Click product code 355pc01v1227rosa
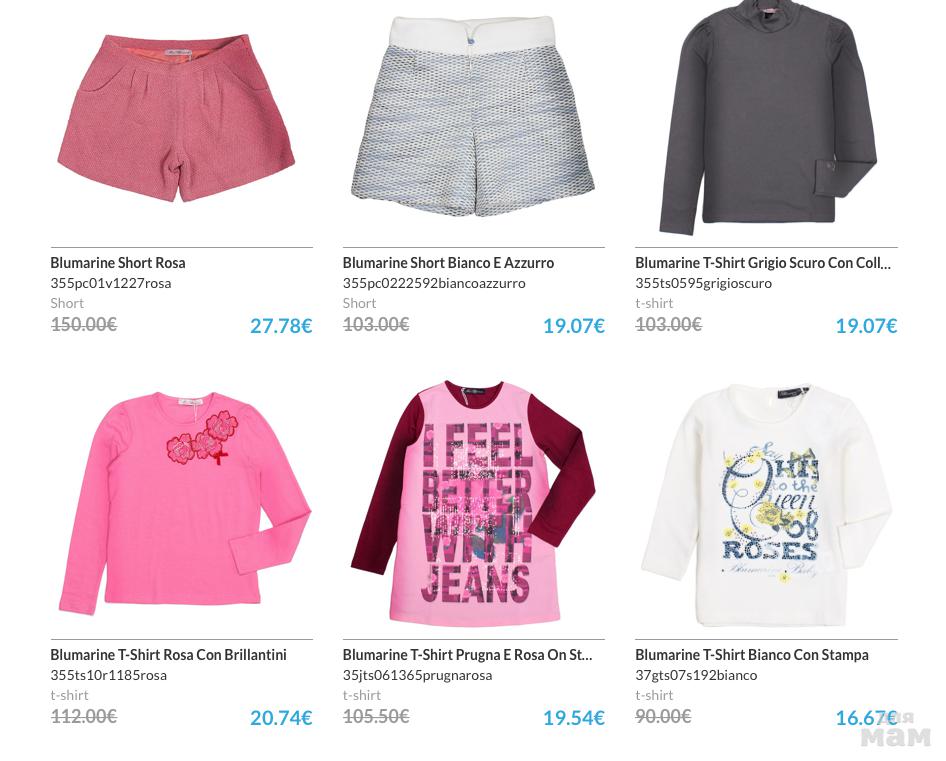This screenshot has width=946, height=761. point(111,283)
